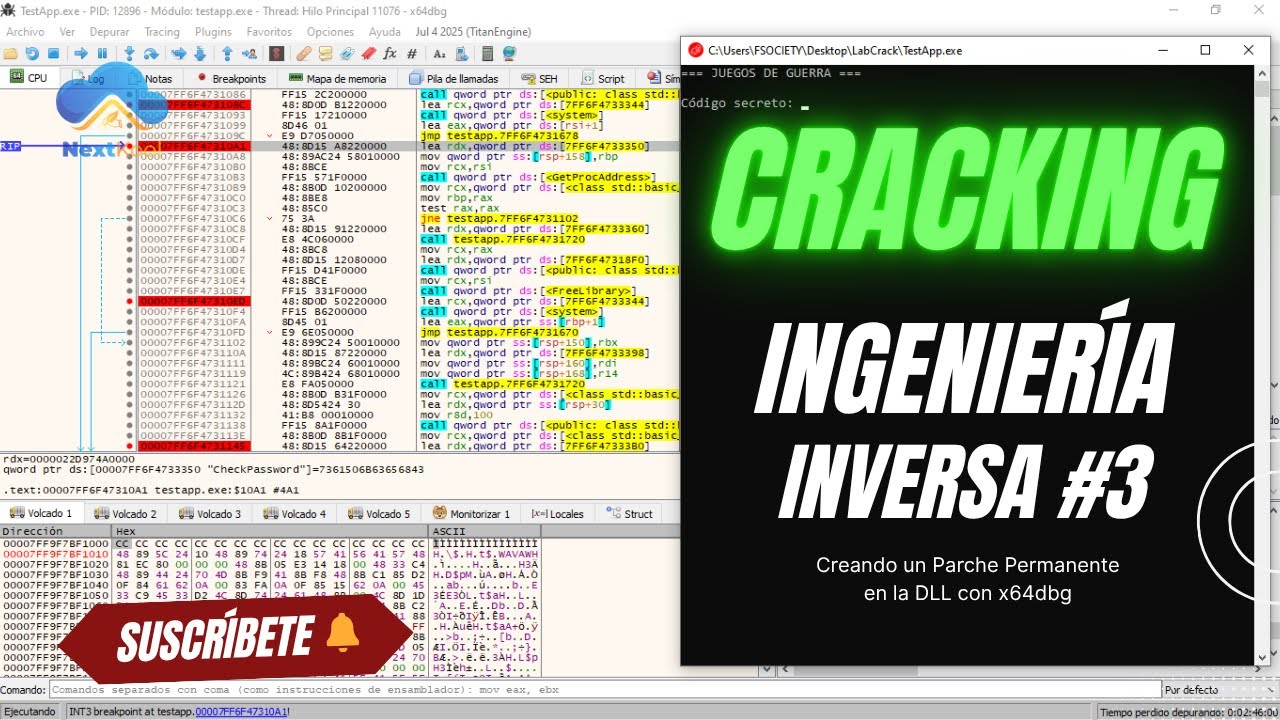
Task: Select the Volcado 2 dump tab
Action: coord(126,514)
